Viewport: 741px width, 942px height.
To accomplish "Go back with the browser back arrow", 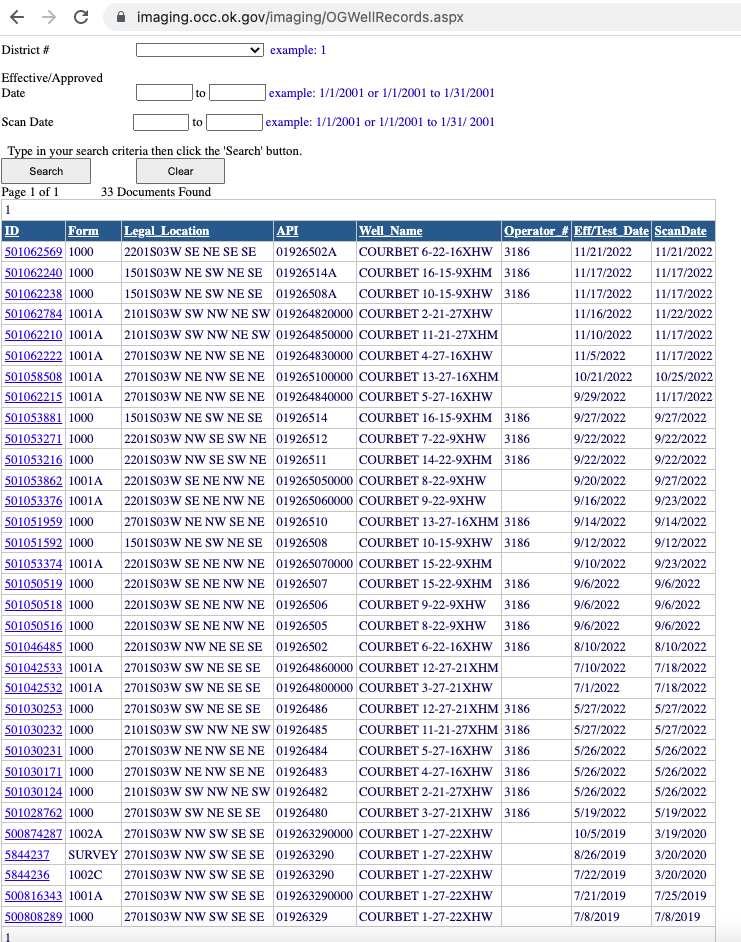I will pos(17,17).
